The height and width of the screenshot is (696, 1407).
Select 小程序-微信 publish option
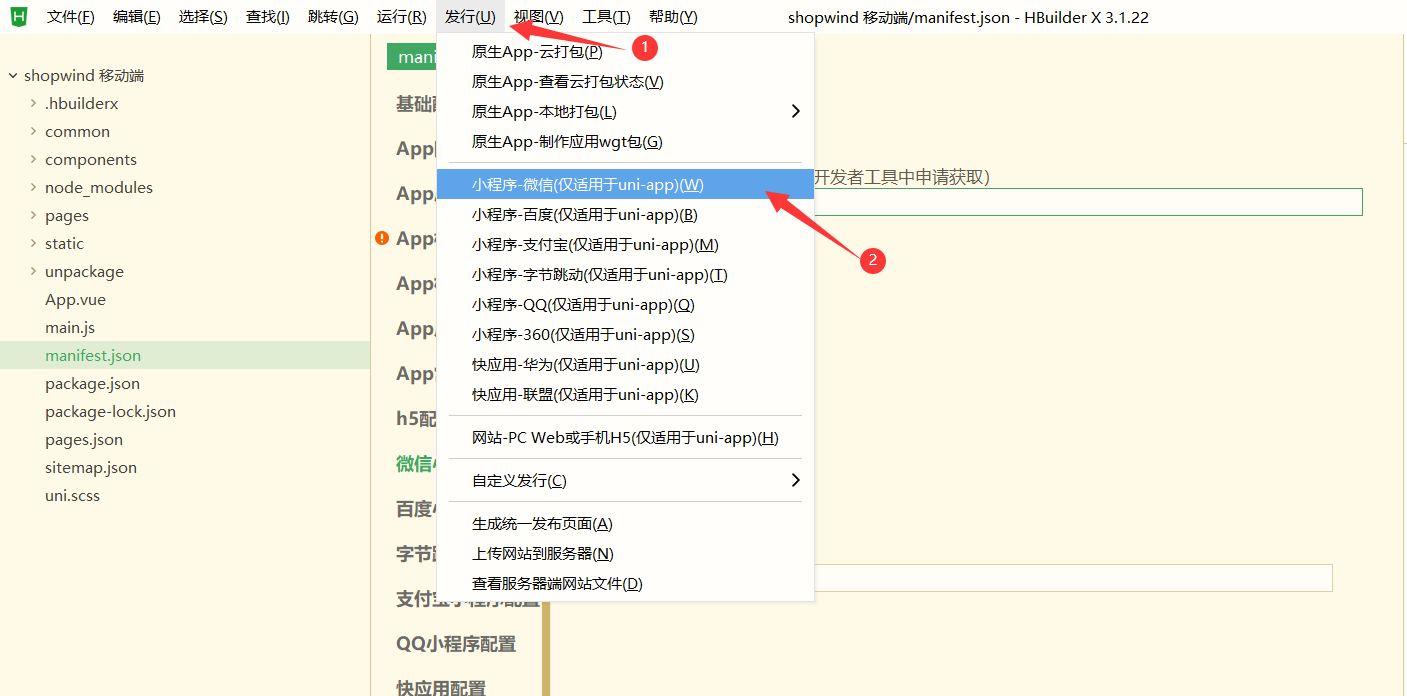[626, 184]
